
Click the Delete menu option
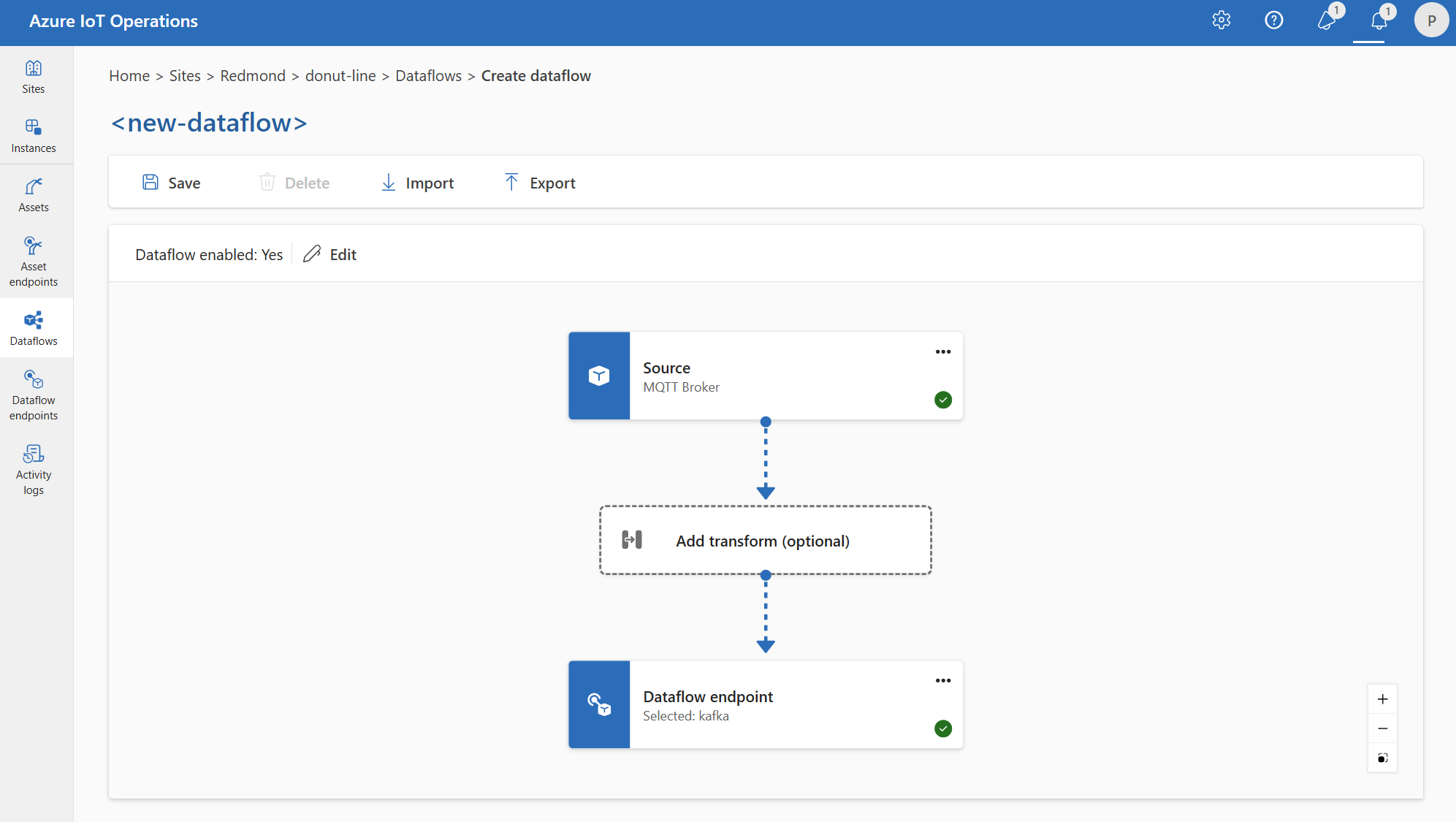click(295, 182)
